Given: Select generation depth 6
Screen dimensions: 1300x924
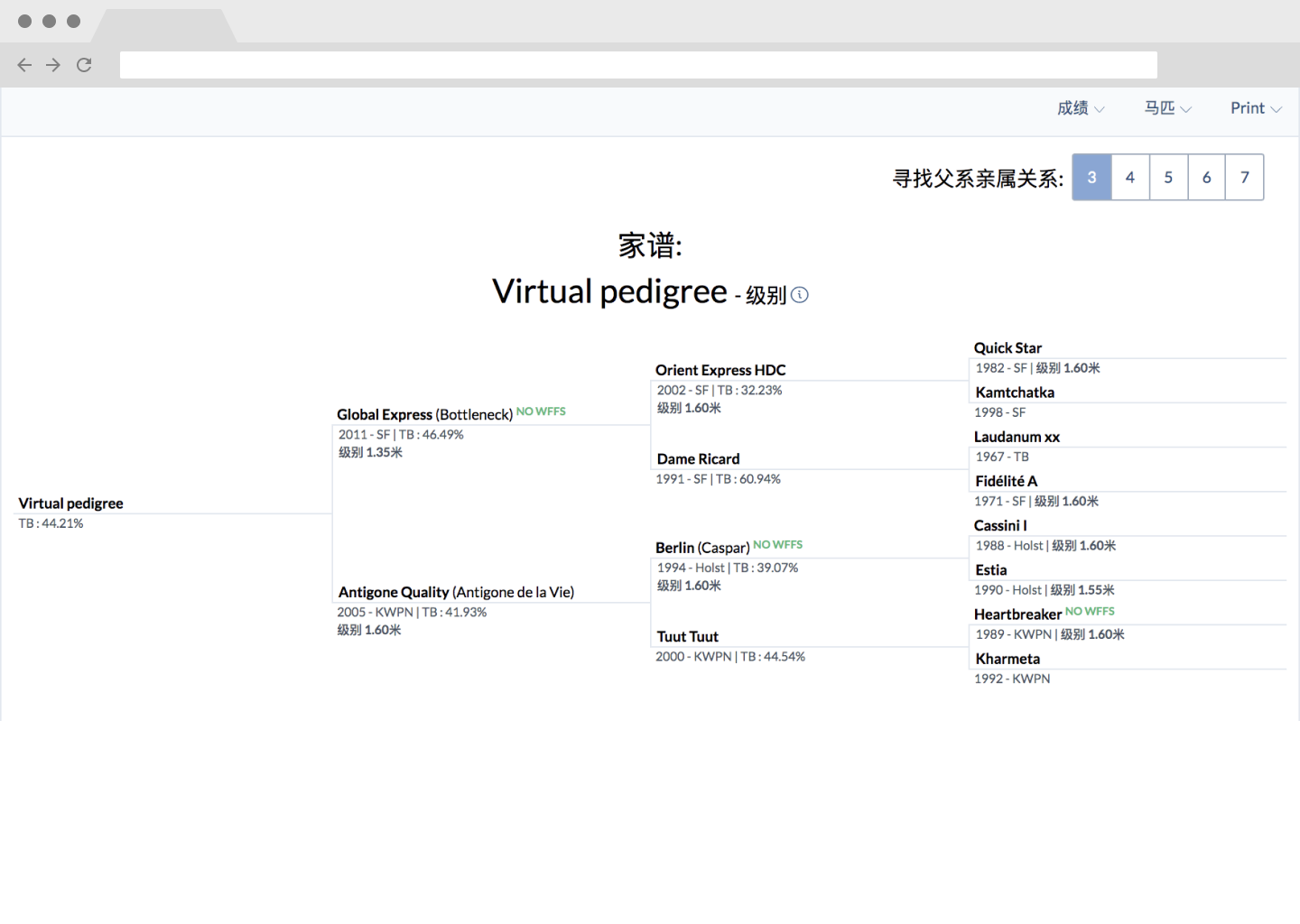Looking at the screenshot, I should [x=1206, y=177].
